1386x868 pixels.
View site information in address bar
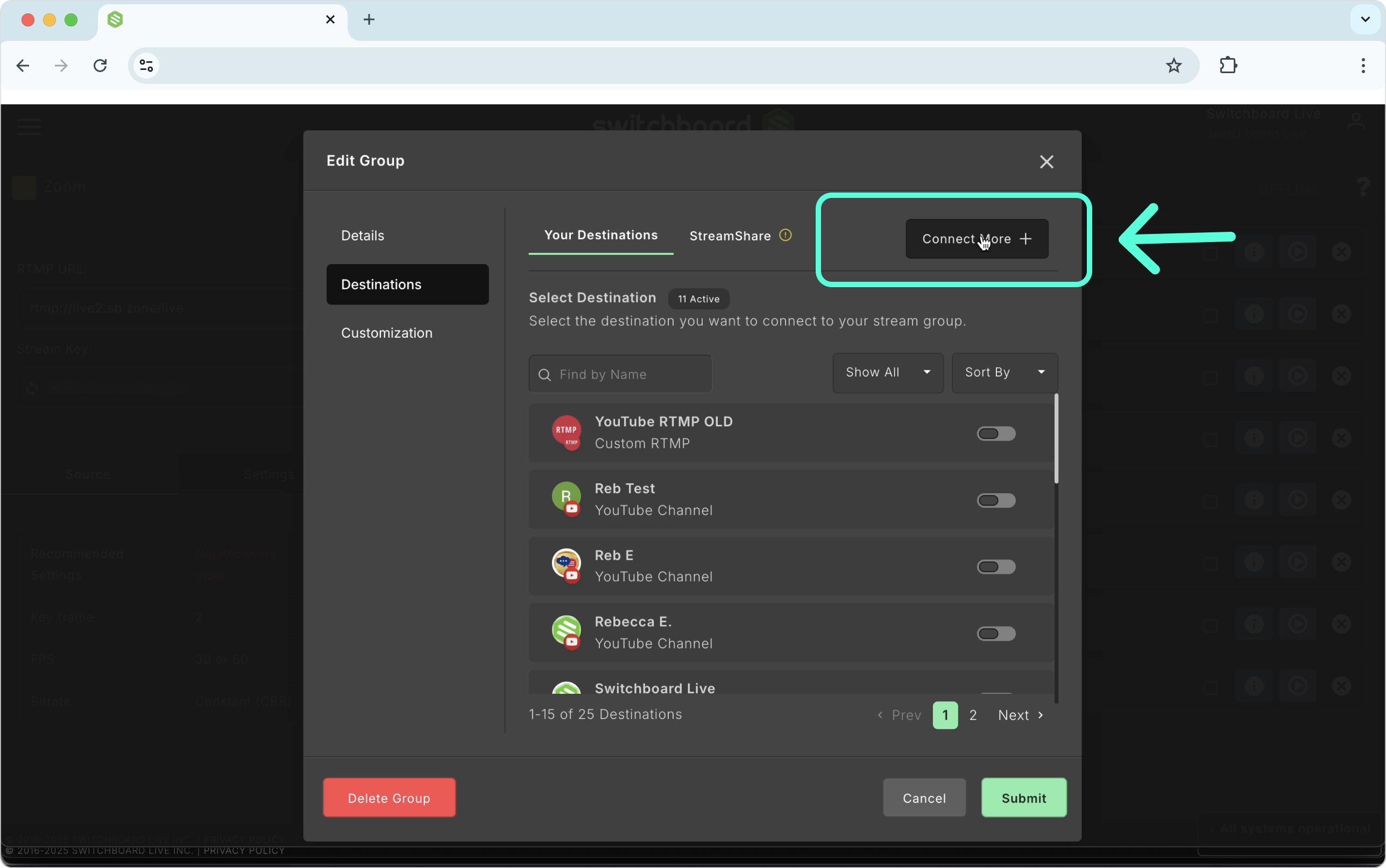(146, 66)
